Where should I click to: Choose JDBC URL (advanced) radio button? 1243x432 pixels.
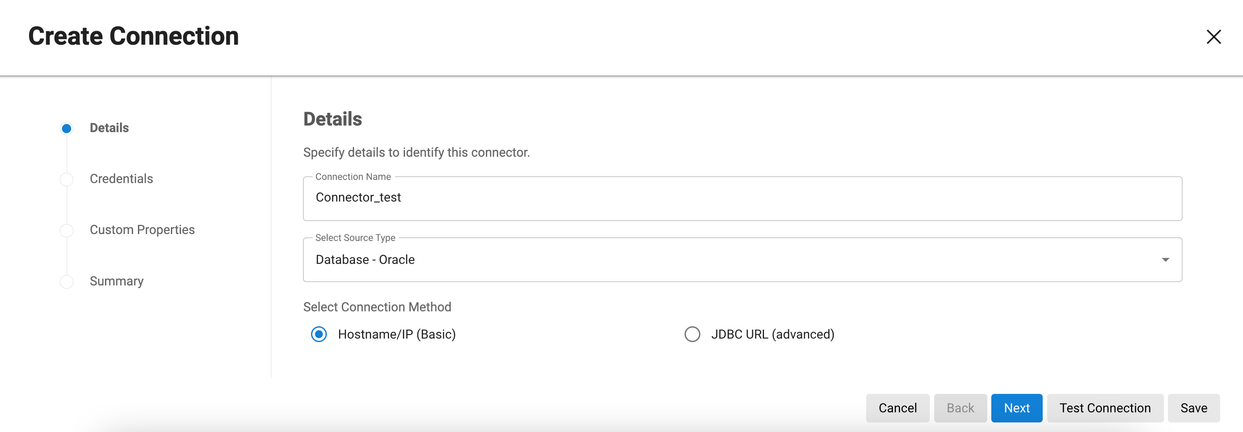pos(692,335)
